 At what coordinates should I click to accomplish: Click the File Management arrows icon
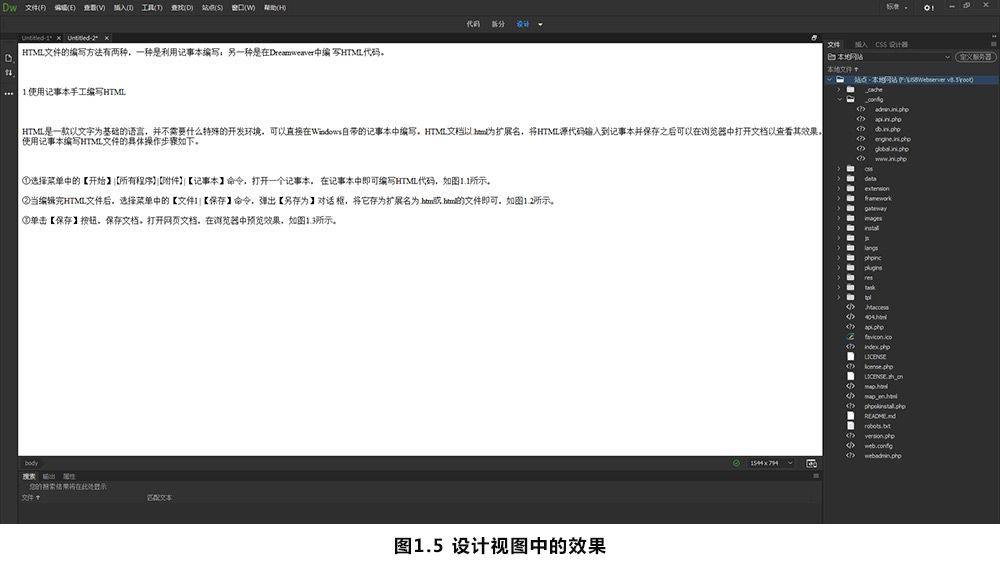(8, 73)
